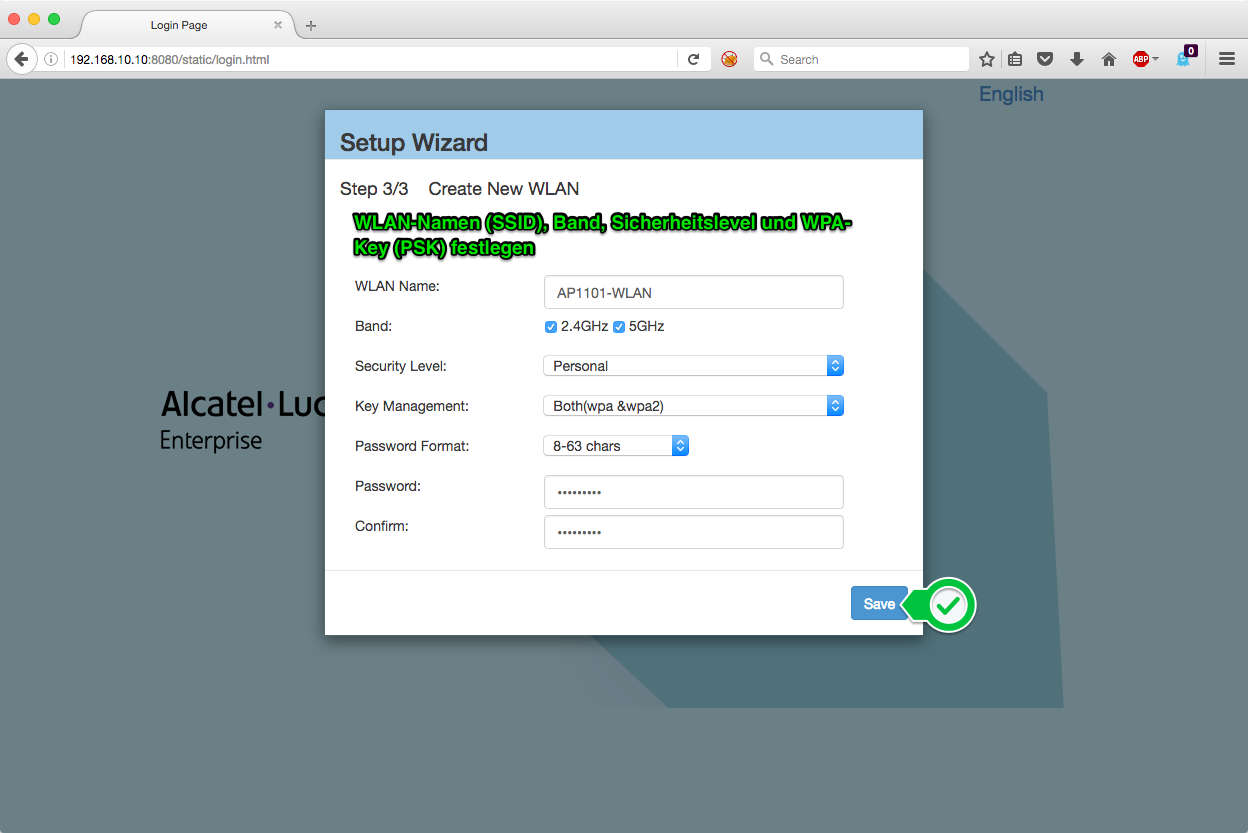This screenshot has height=833, width=1248.
Task: Bookmark this page with the star icon
Action: click(986, 60)
